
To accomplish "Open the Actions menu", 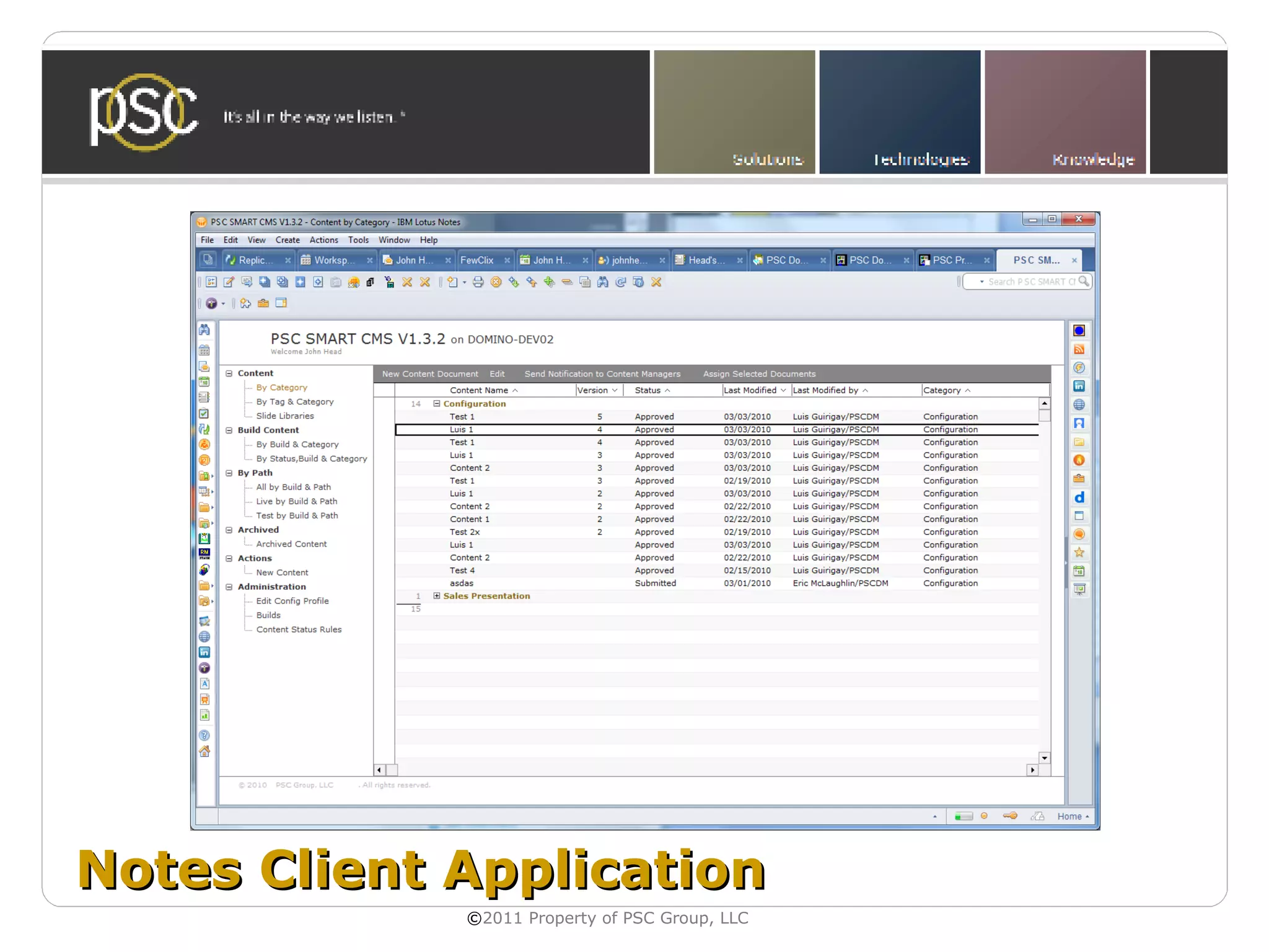I will point(323,240).
